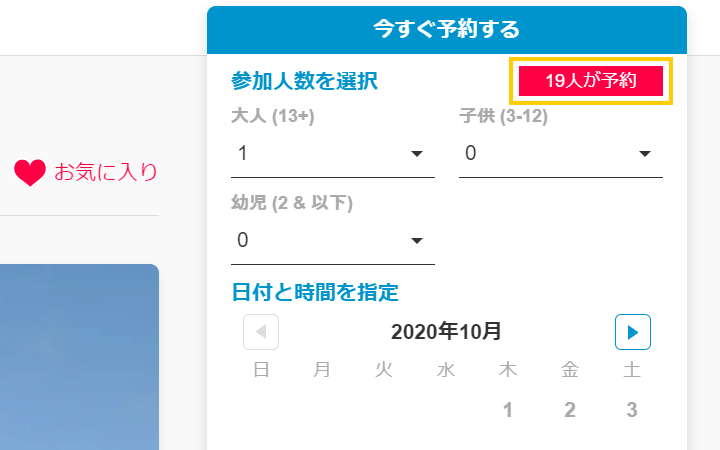Go to next month arrow
This screenshot has width=720, height=450.
633,332
